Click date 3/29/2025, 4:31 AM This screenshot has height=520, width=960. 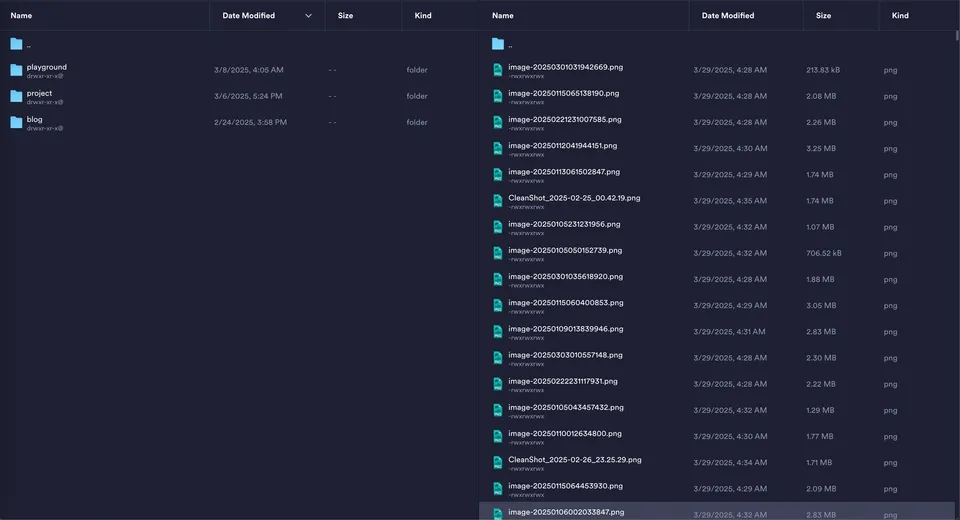[729, 332]
